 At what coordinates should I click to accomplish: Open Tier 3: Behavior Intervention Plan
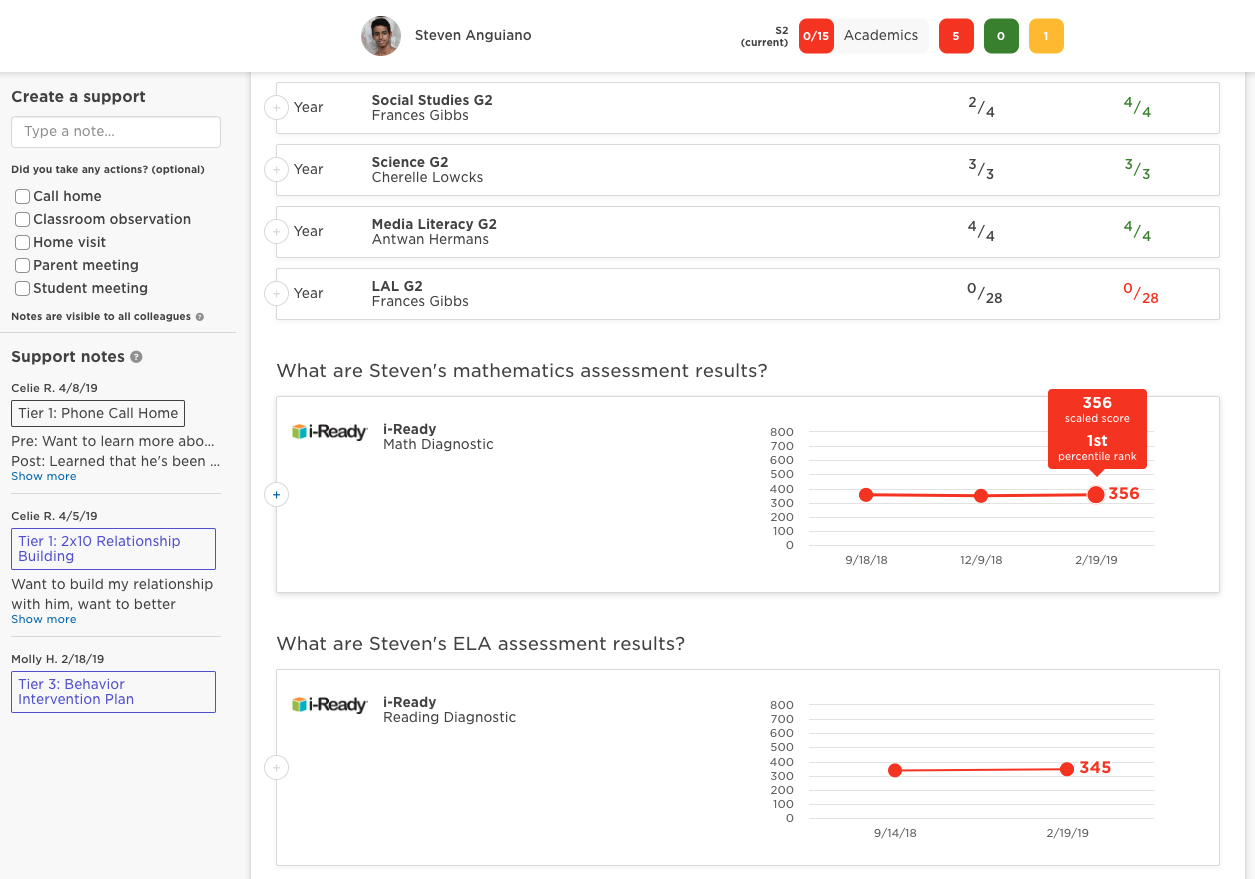coord(113,692)
